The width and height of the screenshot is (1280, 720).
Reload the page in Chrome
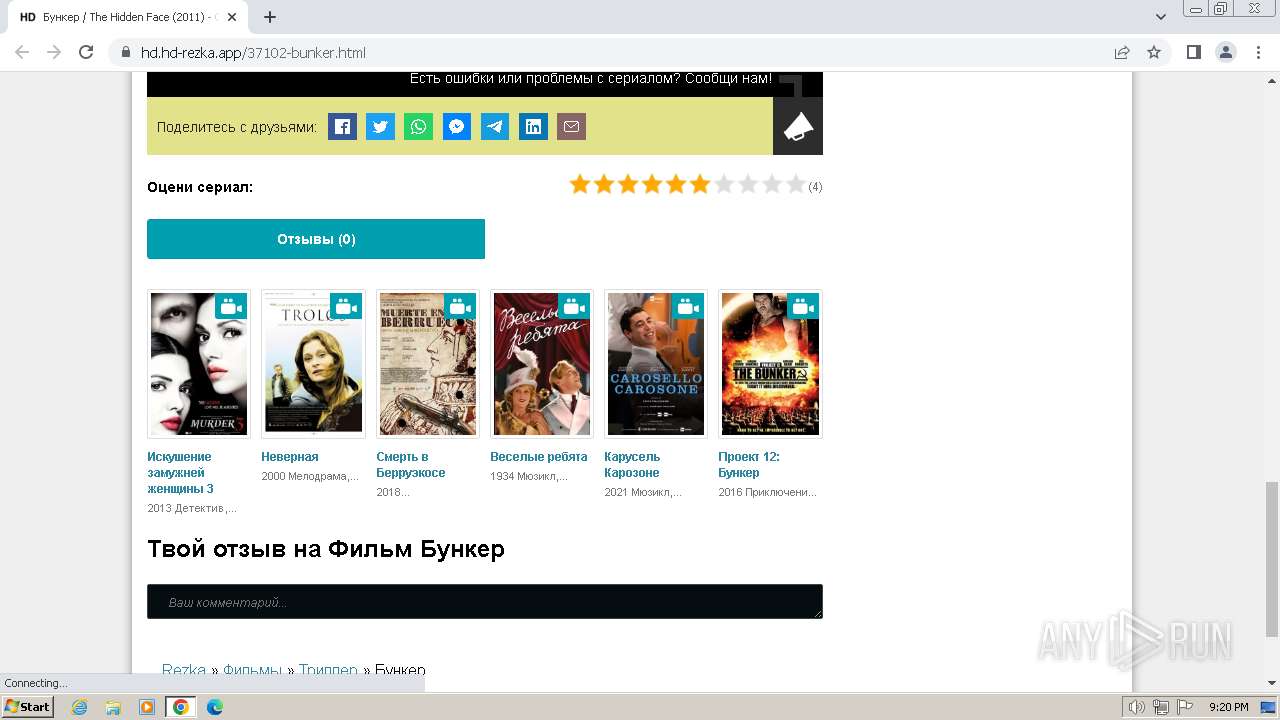tap(86, 52)
